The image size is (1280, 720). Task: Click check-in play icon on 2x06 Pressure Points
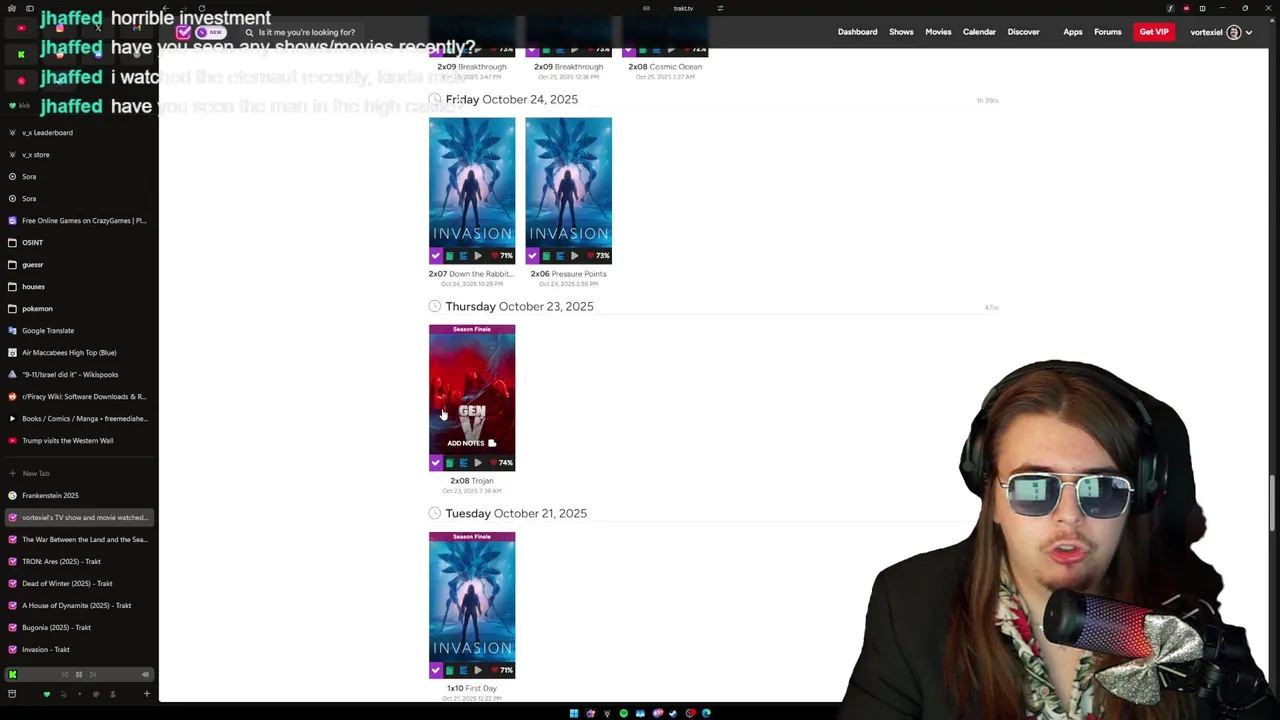tap(573, 256)
